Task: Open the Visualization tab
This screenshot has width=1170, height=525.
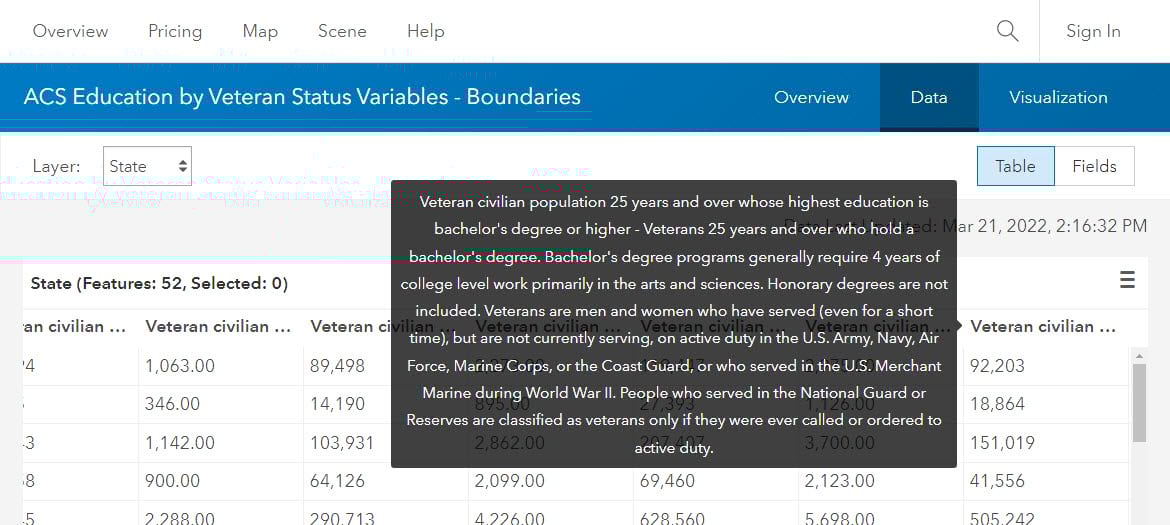Action: click(x=1058, y=97)
